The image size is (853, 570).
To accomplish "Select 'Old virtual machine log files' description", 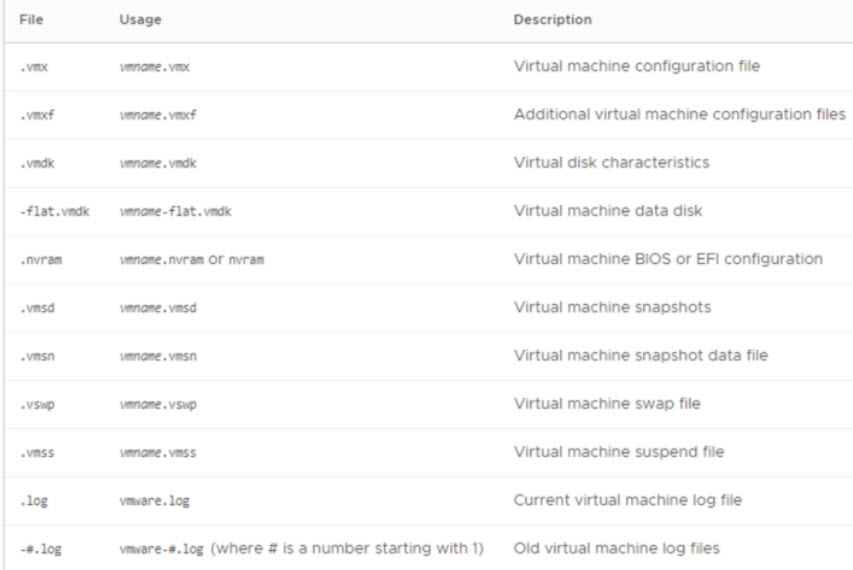I will tap(616, 548).
